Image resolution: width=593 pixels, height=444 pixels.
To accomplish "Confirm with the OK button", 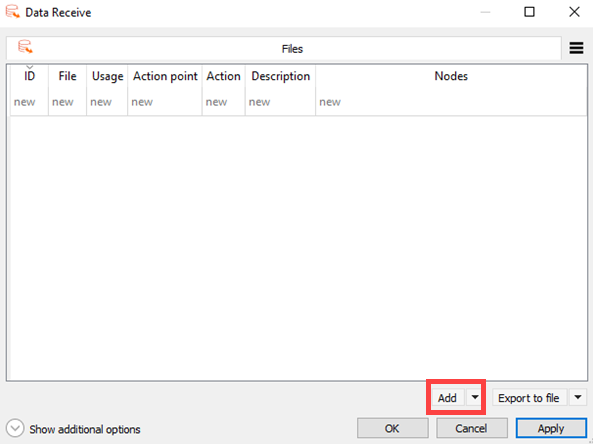I will (x=392, y=428).
